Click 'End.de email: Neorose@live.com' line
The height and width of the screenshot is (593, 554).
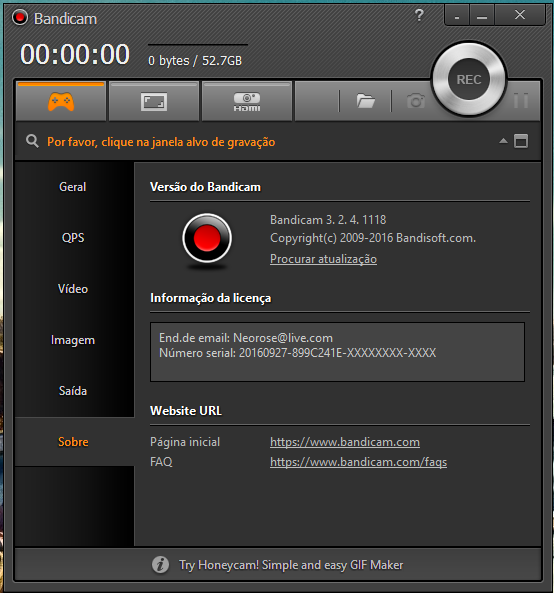pyautogui.click(x=246, y=338)
